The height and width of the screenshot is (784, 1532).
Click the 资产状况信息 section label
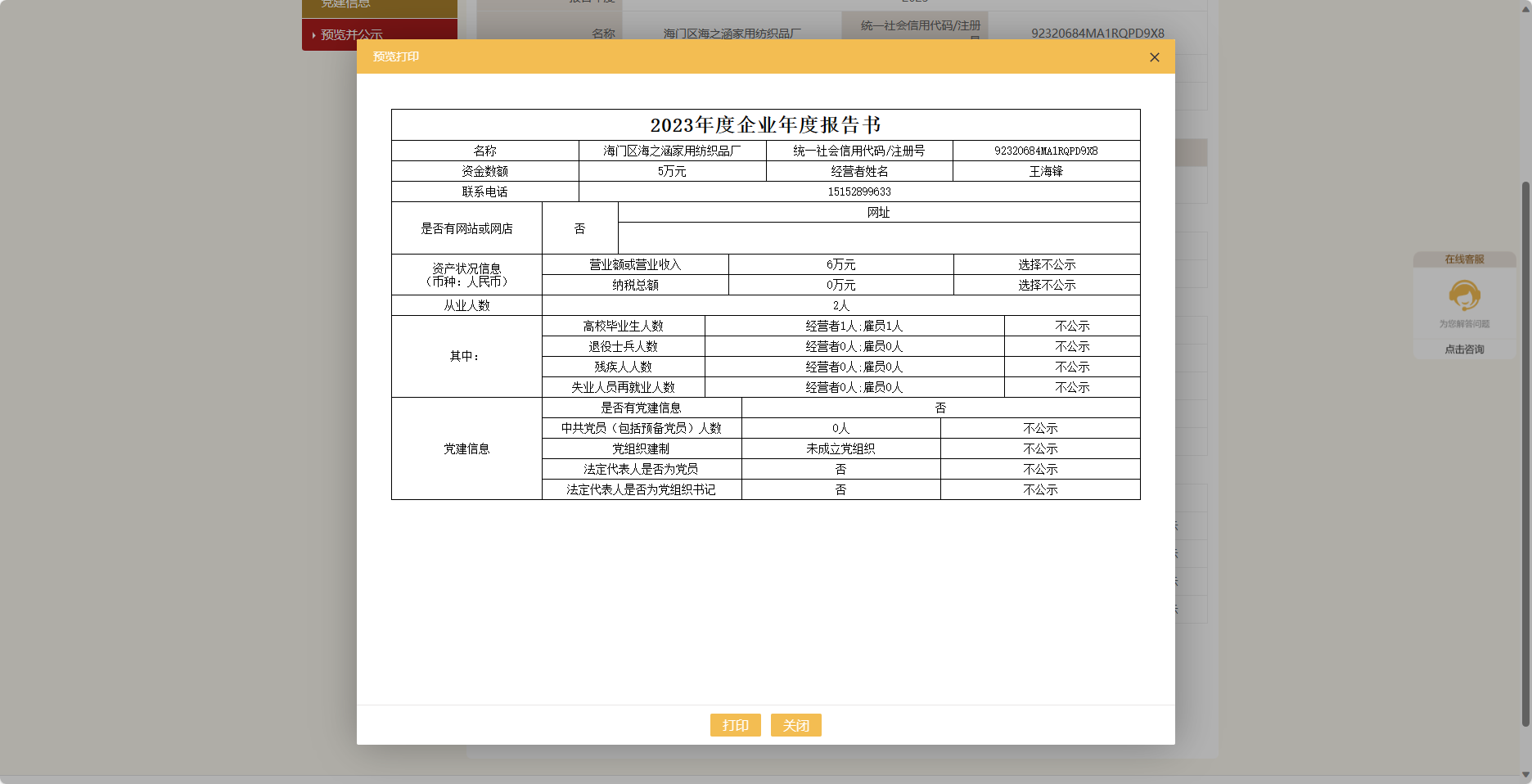pyautogui.click(x=466, y=275)
